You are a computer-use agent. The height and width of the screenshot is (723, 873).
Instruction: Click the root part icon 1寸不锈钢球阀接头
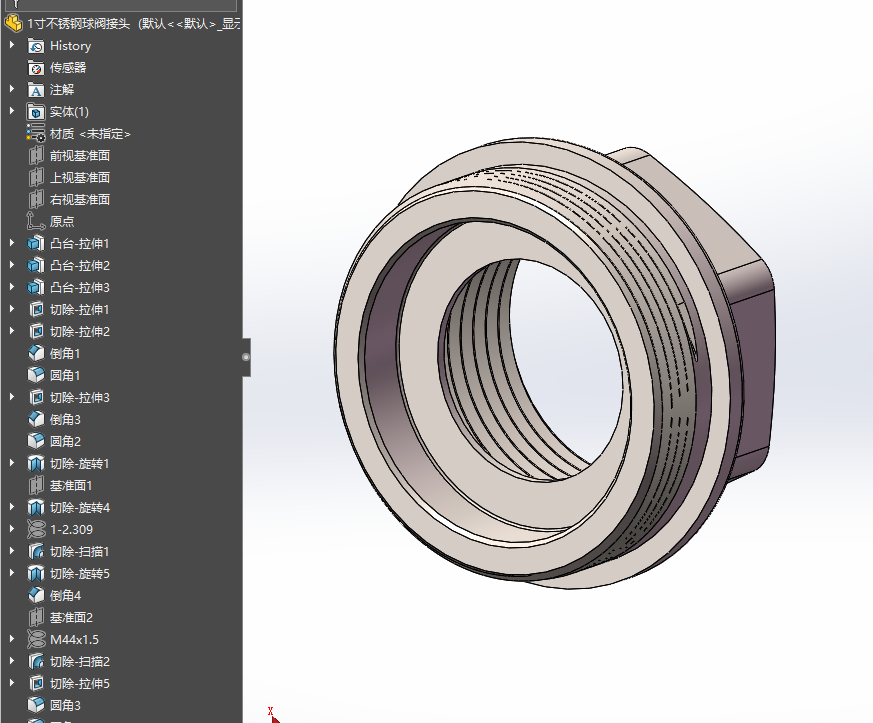(13, 24)
